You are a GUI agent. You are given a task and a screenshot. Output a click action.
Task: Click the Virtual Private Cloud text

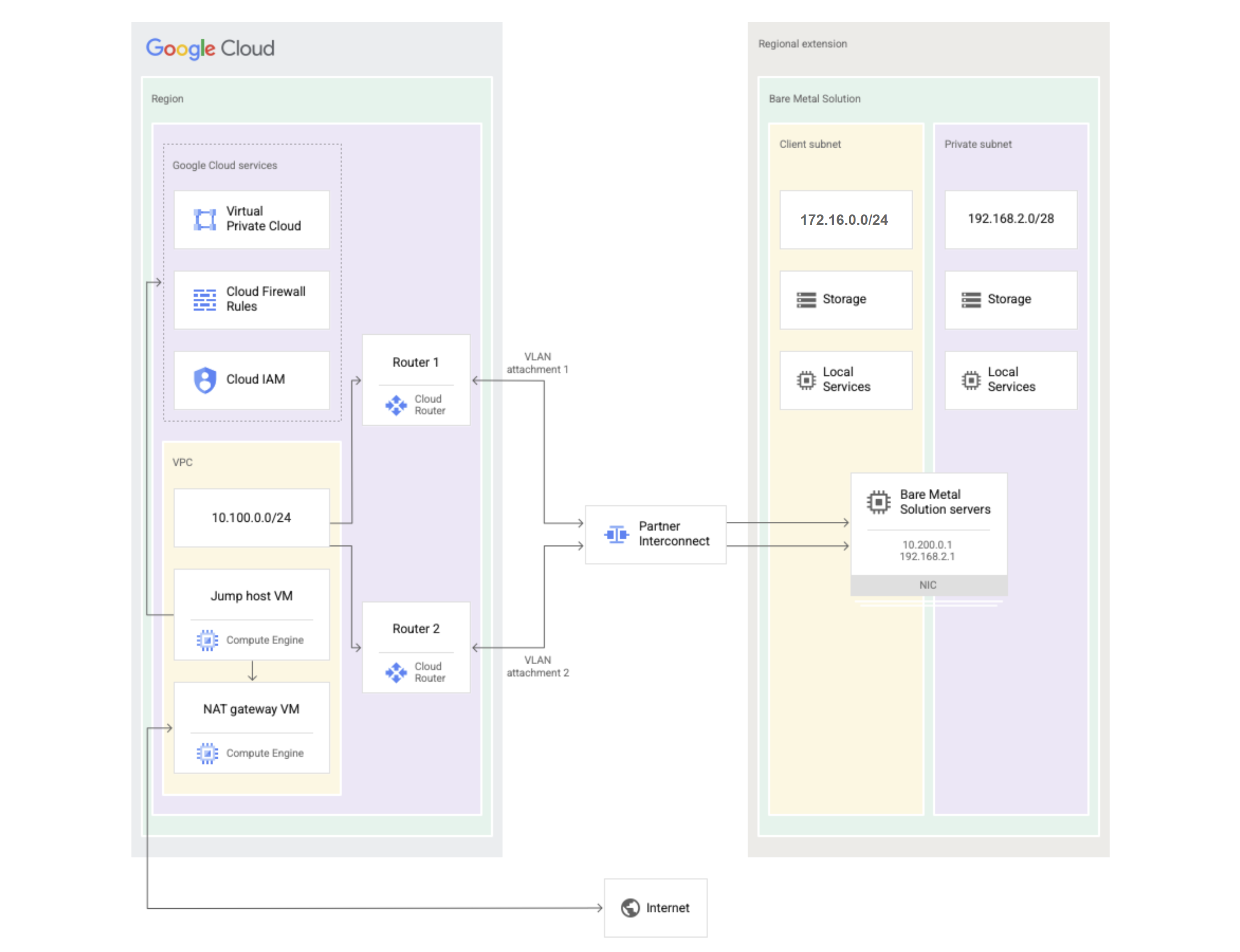(263, 219)
